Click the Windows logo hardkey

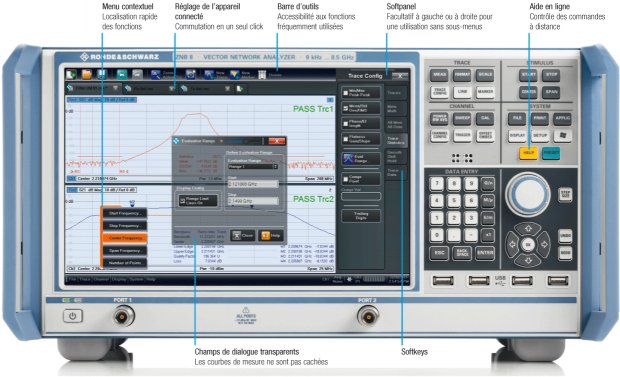click(x=563, y=135)
